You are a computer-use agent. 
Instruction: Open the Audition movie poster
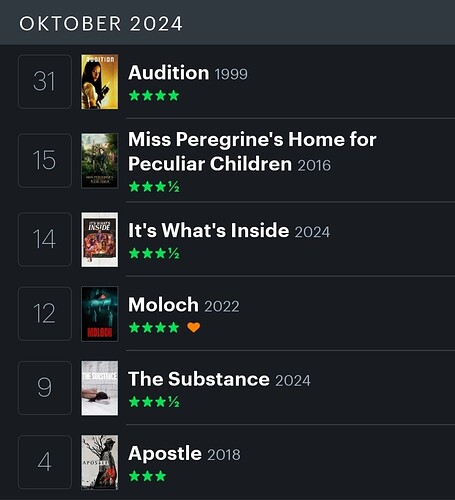pos(100,82)
